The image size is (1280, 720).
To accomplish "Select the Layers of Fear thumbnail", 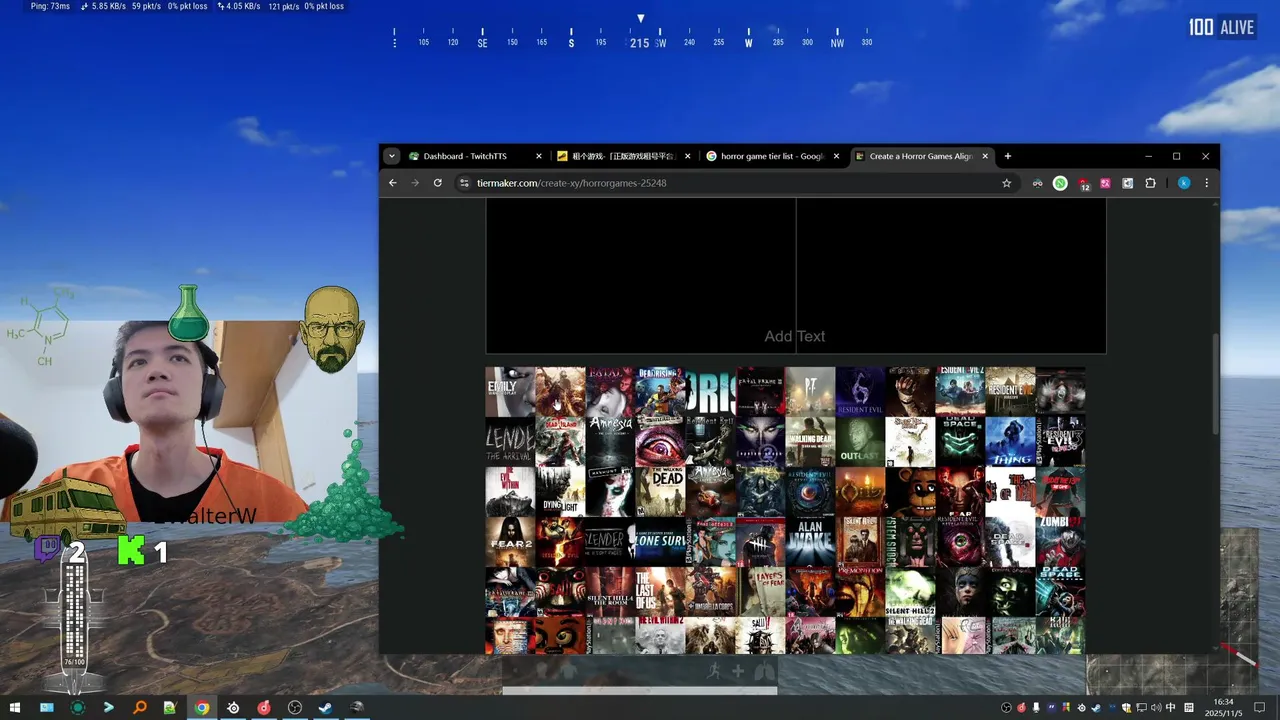I will point(760,592).
